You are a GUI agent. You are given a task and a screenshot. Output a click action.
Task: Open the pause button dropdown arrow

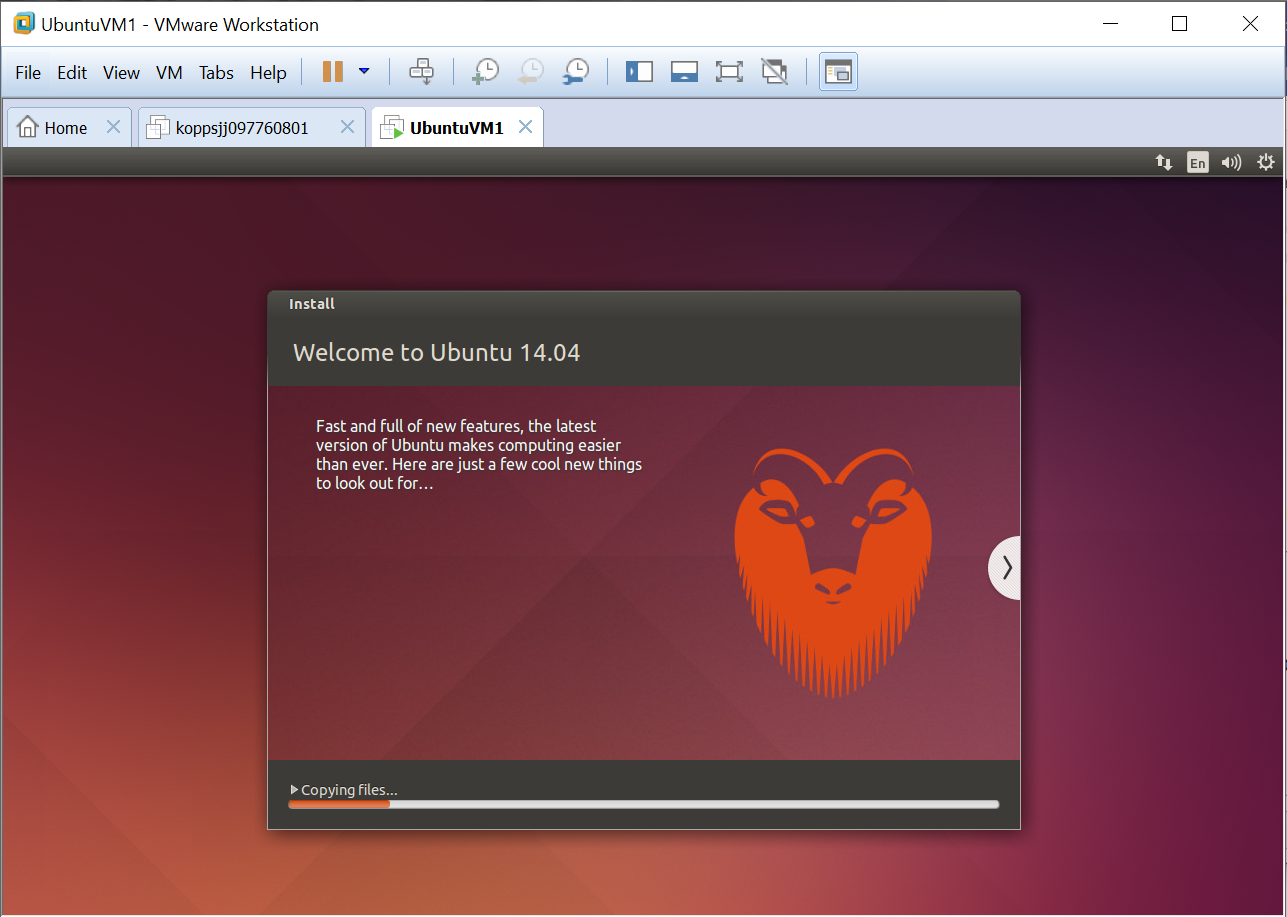click(363, 71)
